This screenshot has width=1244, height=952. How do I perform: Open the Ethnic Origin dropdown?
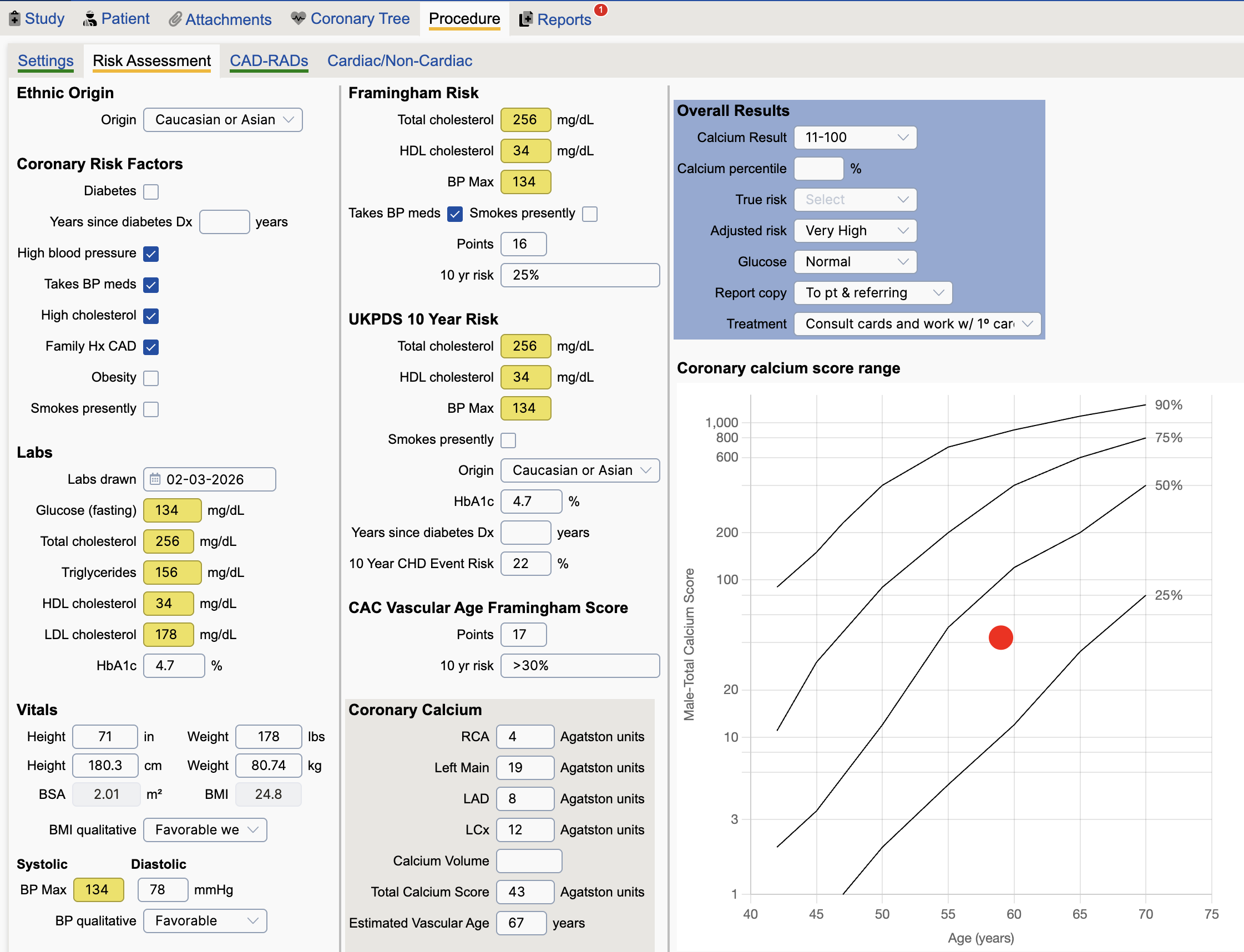[222, 120]
